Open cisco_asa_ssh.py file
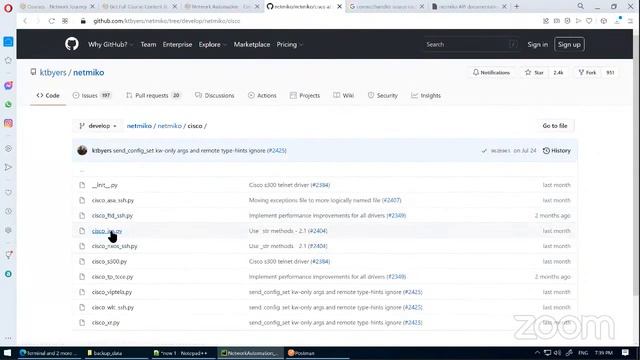The width and height of the screenshot is (640, 360). coord(113,200)
